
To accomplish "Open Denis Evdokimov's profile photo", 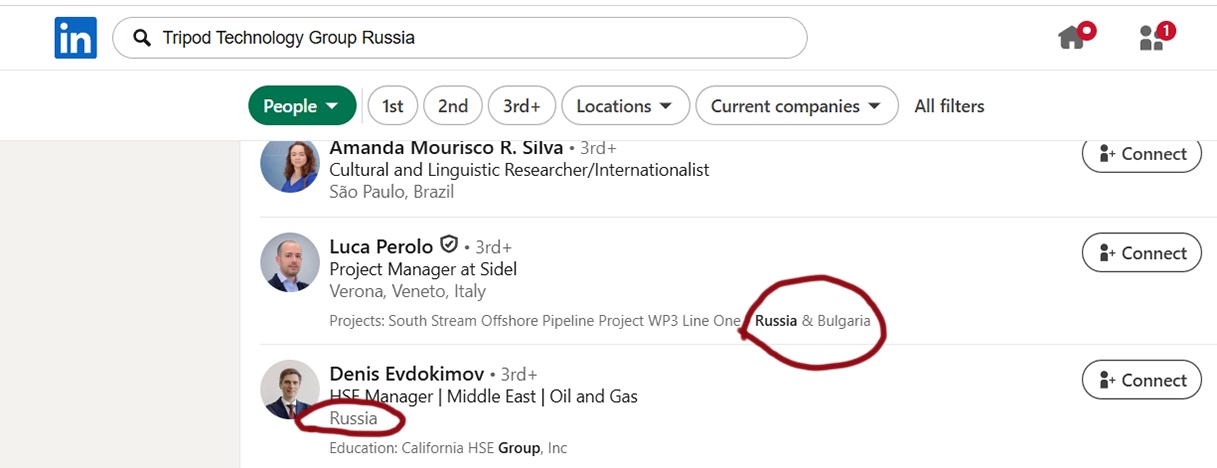I will click(x=290, y=389).
